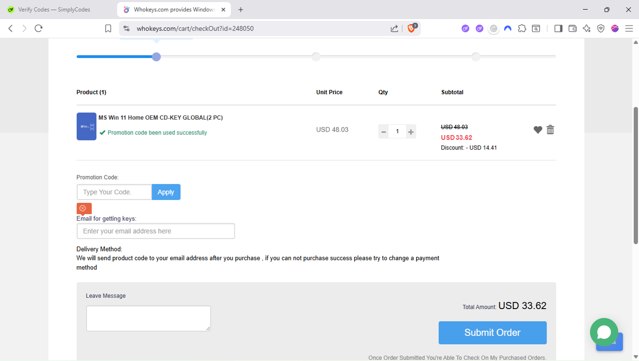This screenshot has width=639, height=361.
Task: Open MS Win 11 Home OEM product link
Action: coord(161,117)
